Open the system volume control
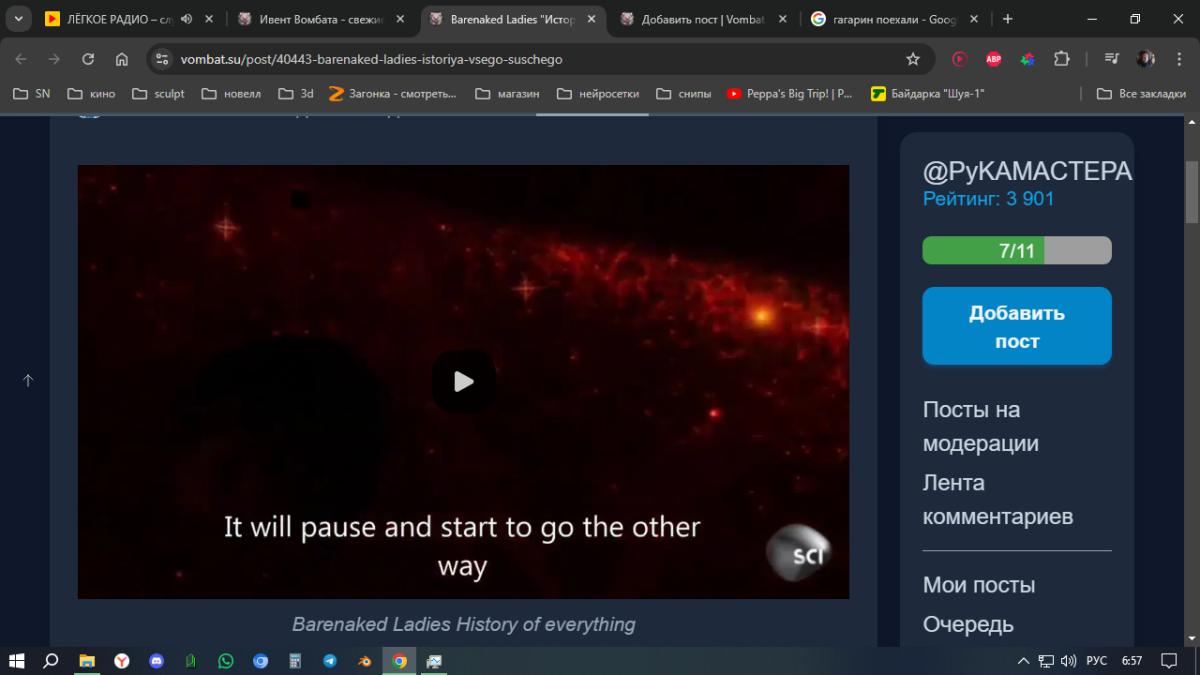Image resolution: width=1200 pixels, height=675 pixels. pos(1068,661)
